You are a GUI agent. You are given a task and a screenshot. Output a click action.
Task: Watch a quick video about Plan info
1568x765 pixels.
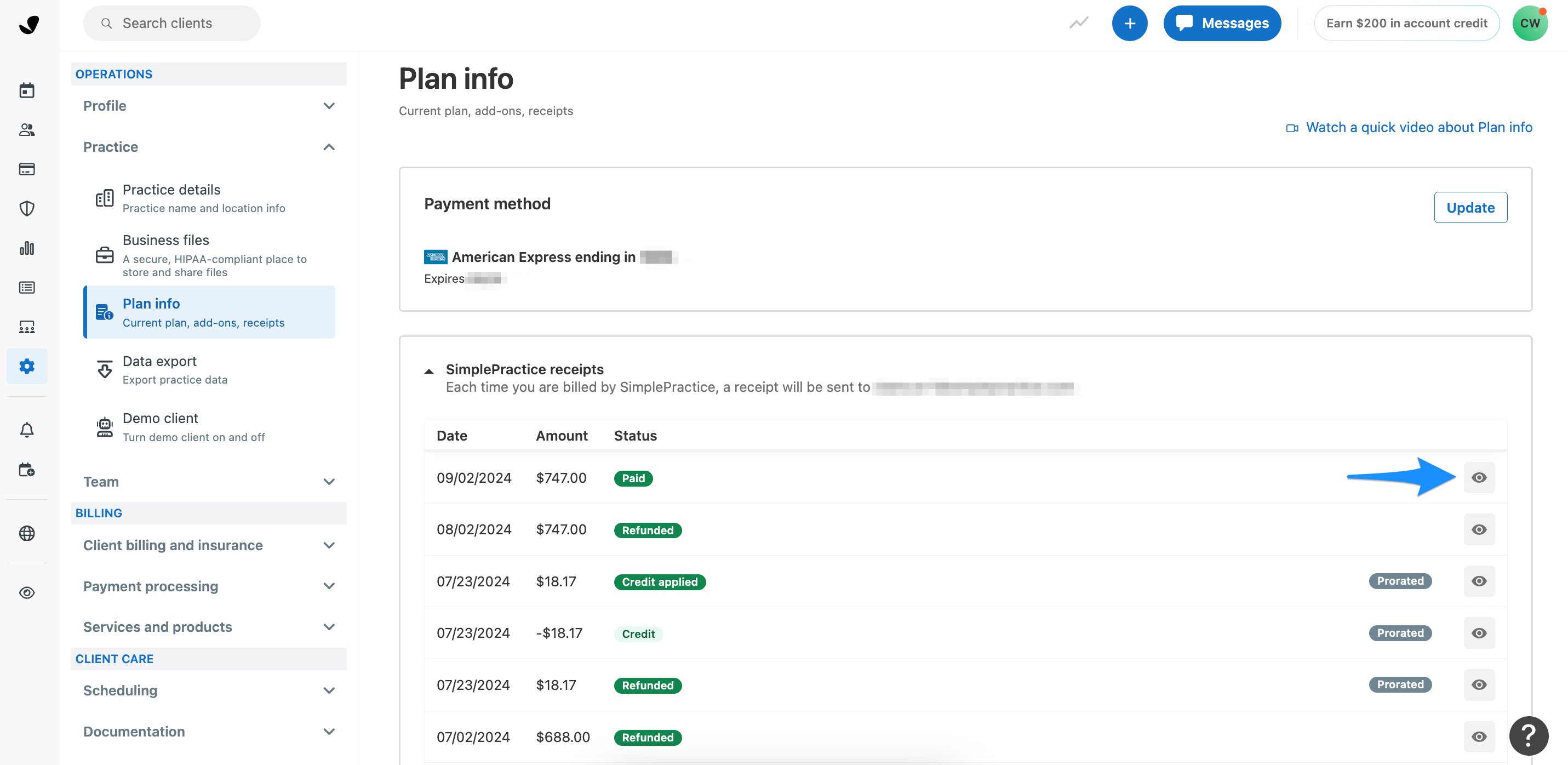coord(1418,127)
